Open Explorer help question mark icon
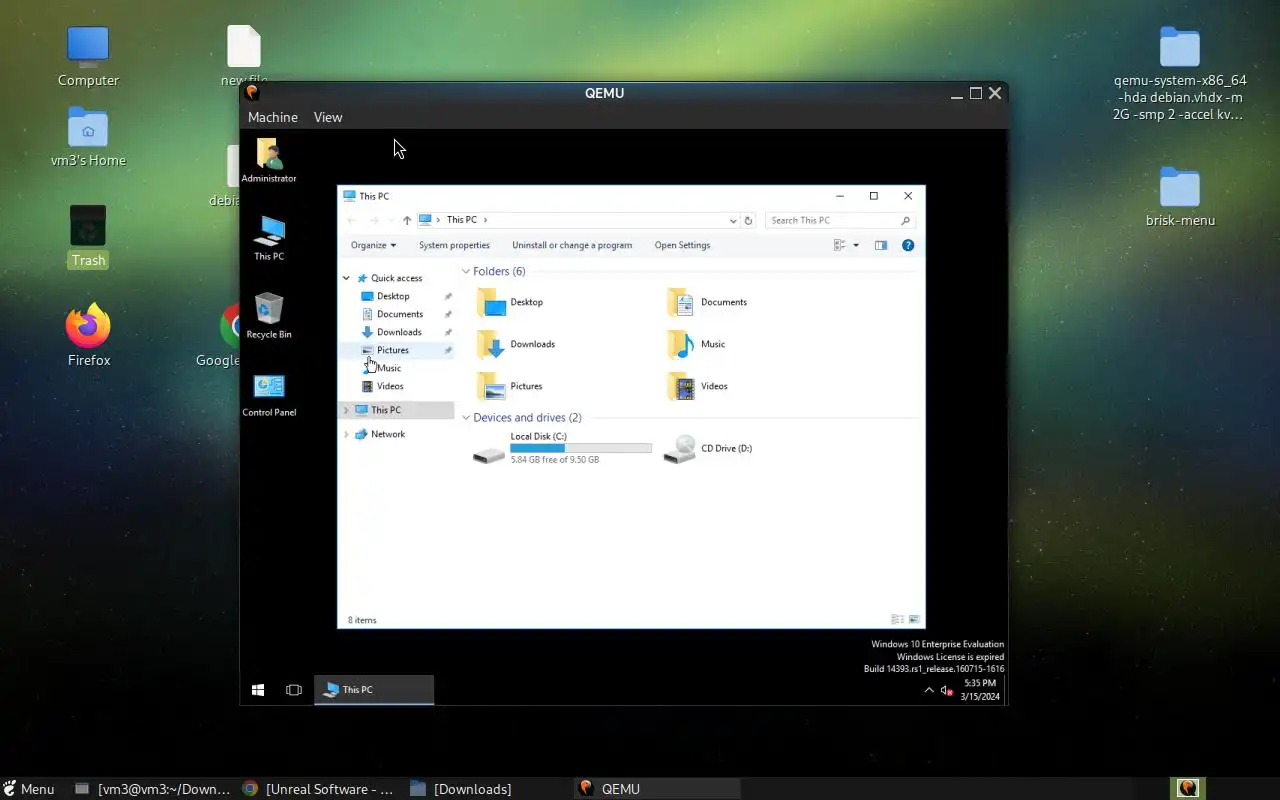1280x800 pixels. click(908, 245)
